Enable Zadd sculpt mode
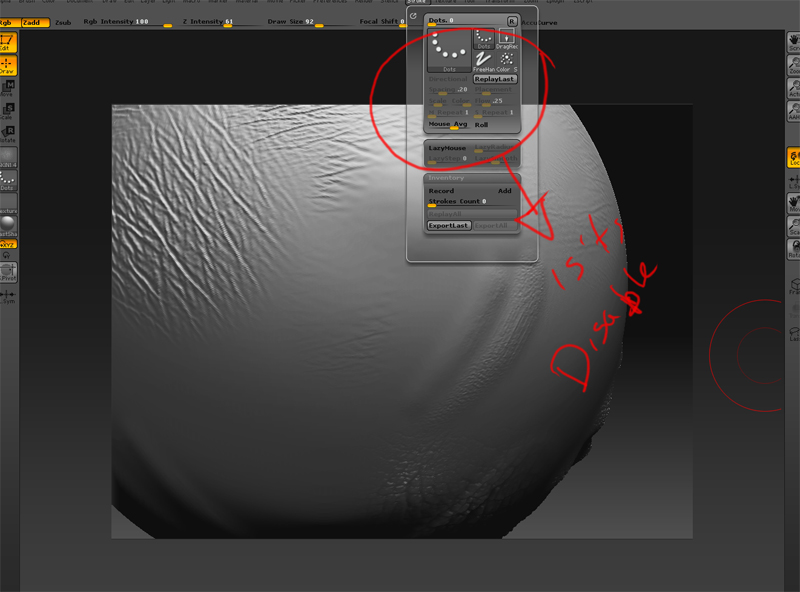 pos(36,22)
